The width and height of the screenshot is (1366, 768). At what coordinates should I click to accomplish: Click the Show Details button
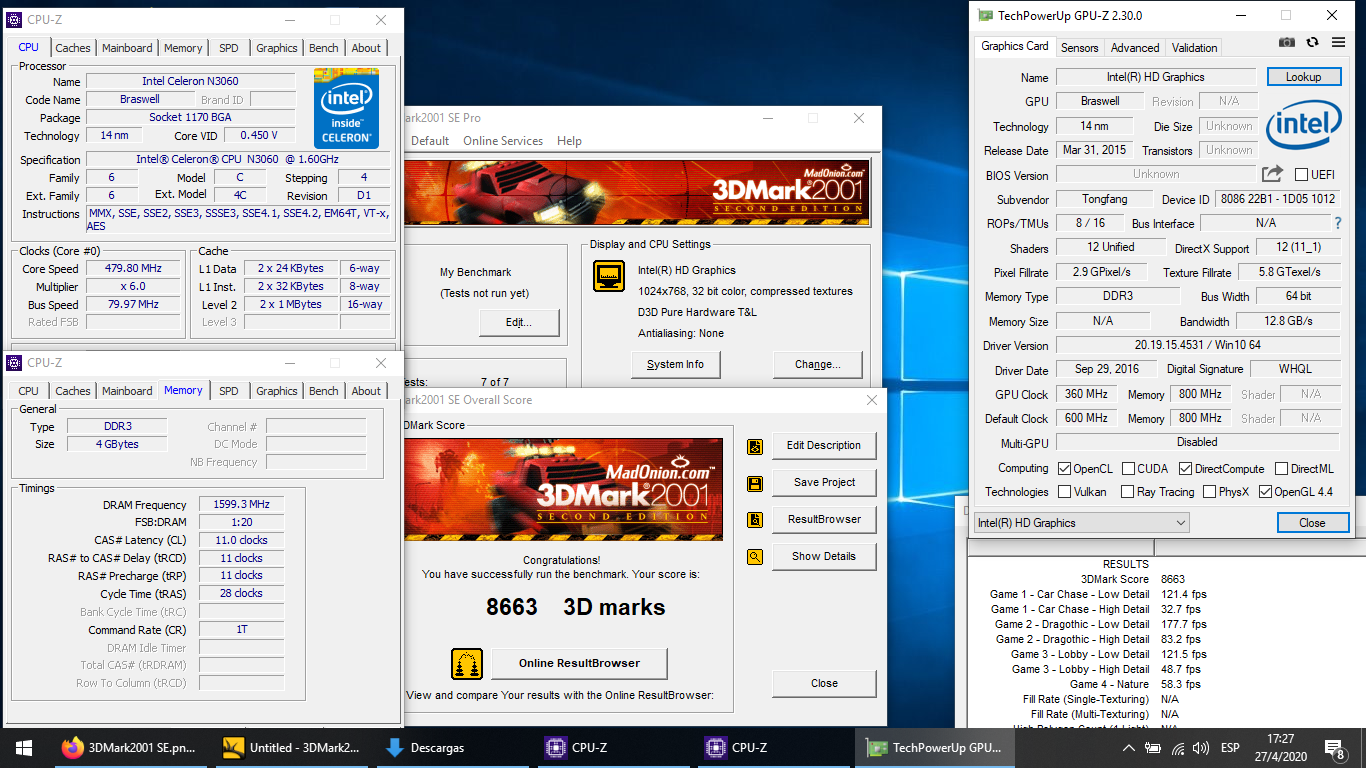[824, 557]
